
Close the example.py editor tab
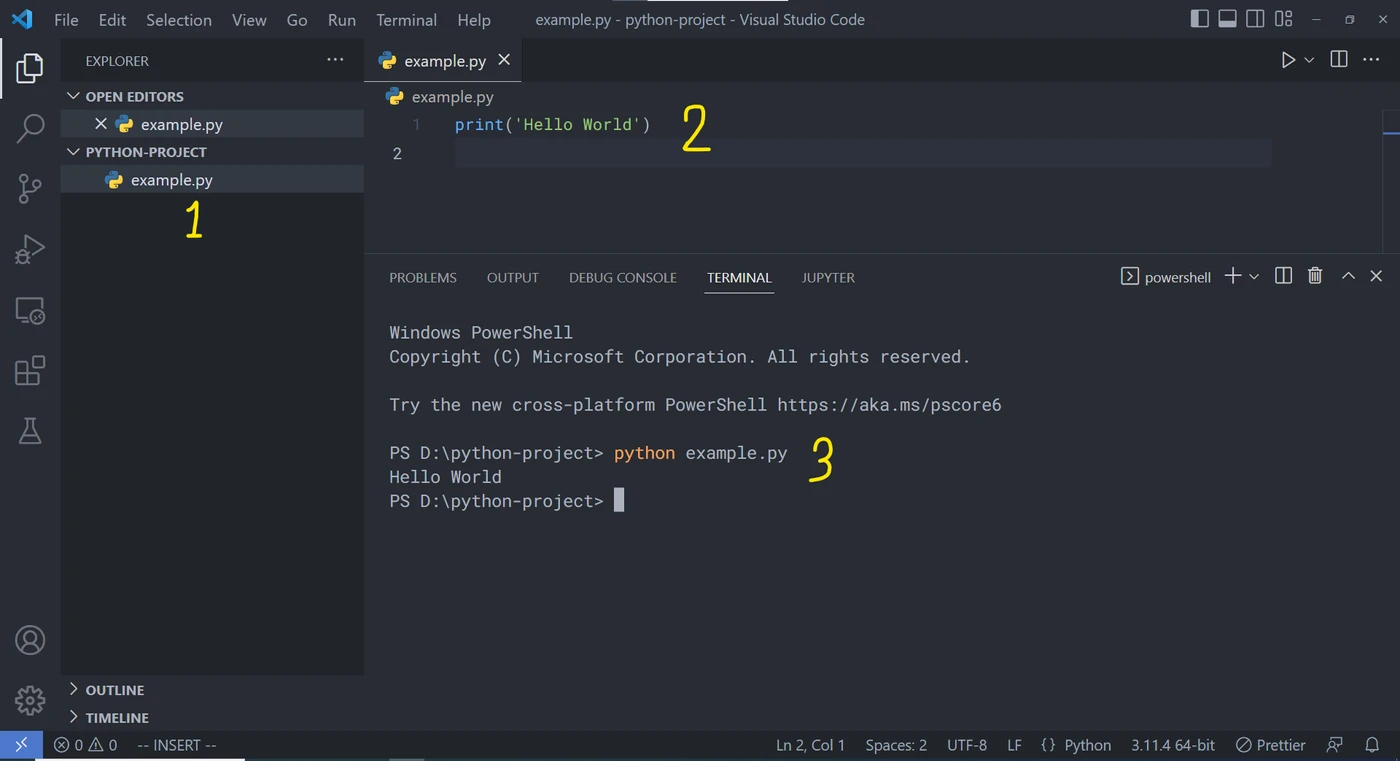504,60
